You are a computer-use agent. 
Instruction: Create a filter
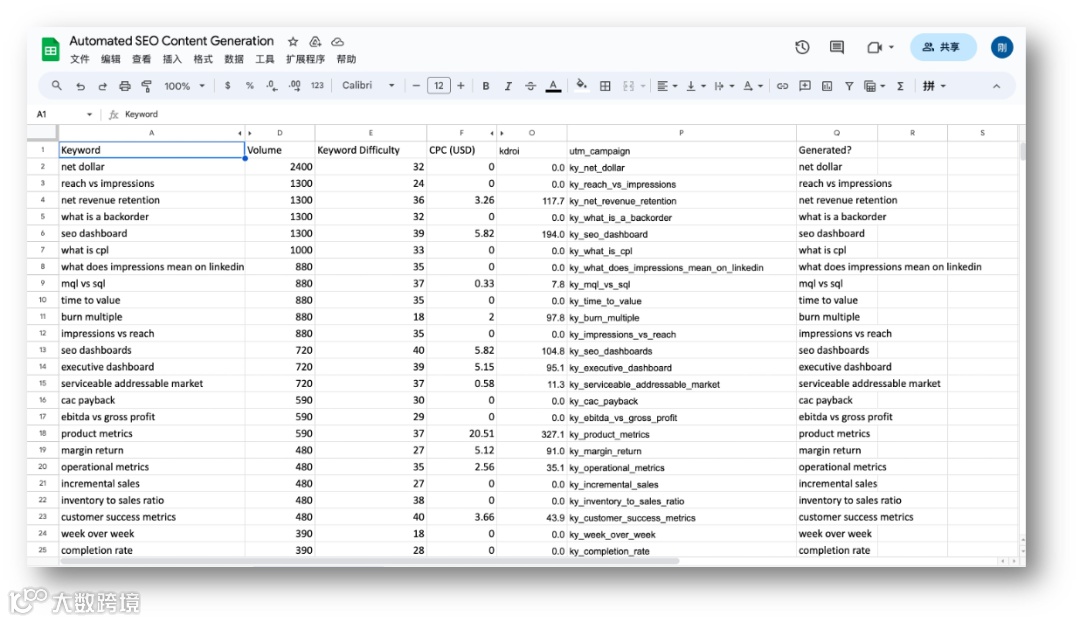tap(849, 86)
